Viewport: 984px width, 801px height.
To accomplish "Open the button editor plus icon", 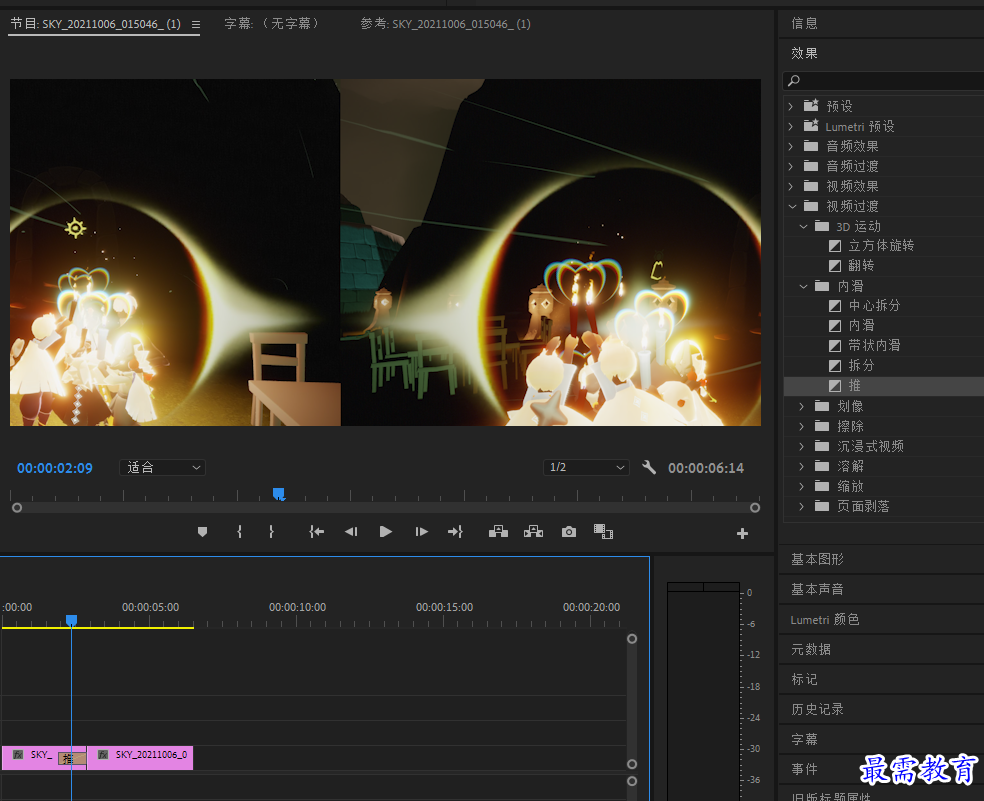I will tap(742, 534).
